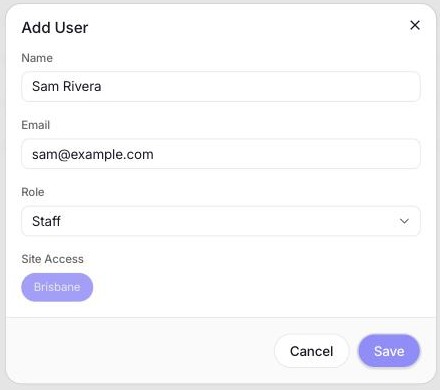Image resolution: width=440 pixels, height=390 pixels.
Task: Click the Save button
Action: (389, 351)
